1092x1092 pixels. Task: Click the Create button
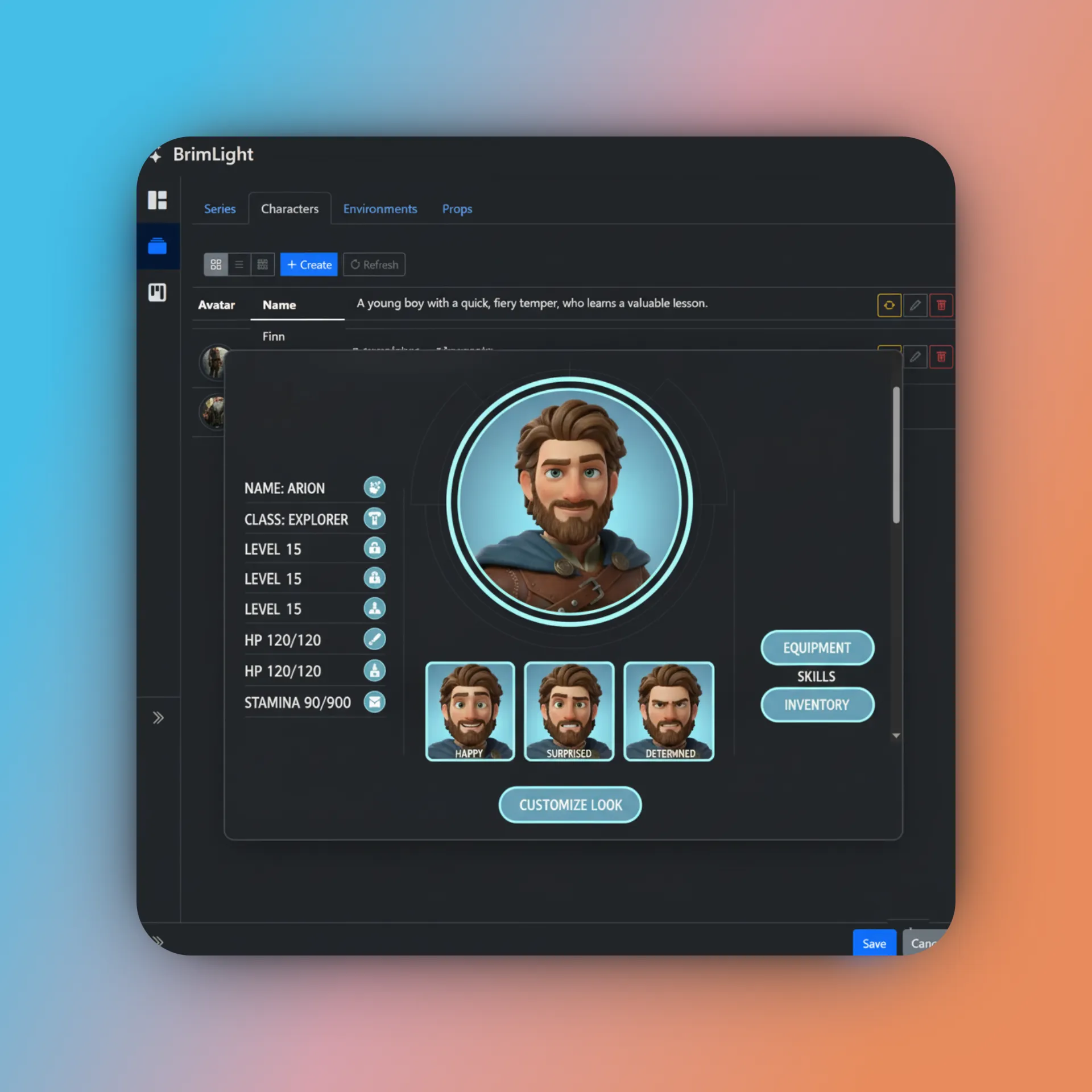[x=308, y=264]
